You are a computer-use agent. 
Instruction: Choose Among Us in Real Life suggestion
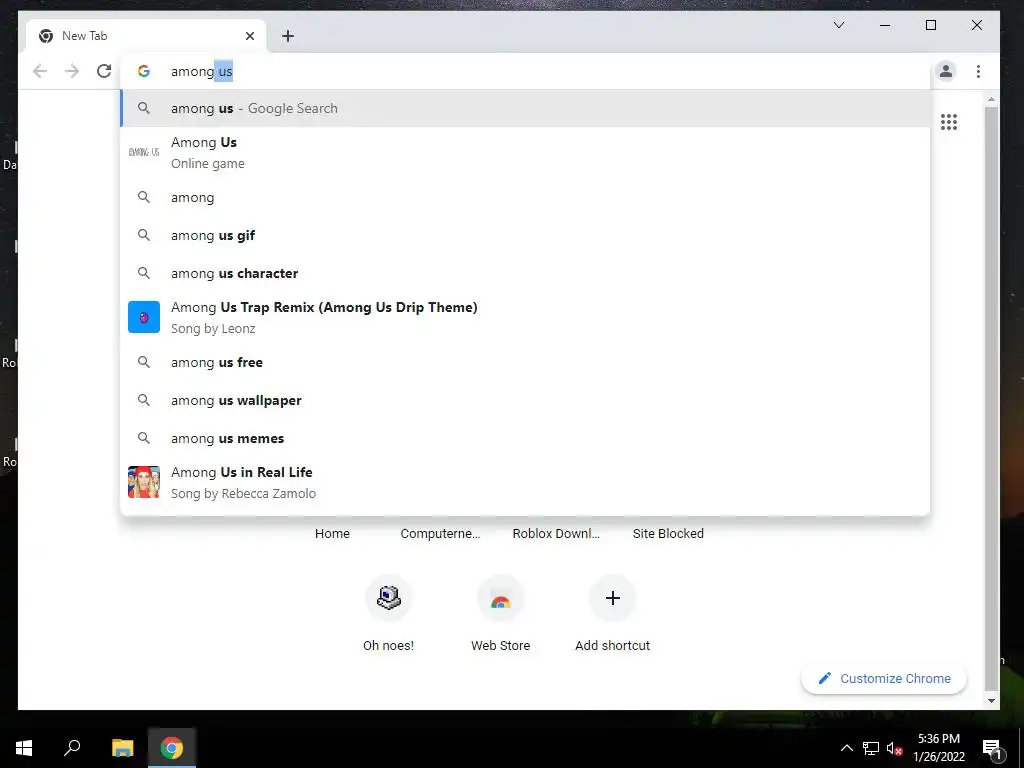coord(525,482)
